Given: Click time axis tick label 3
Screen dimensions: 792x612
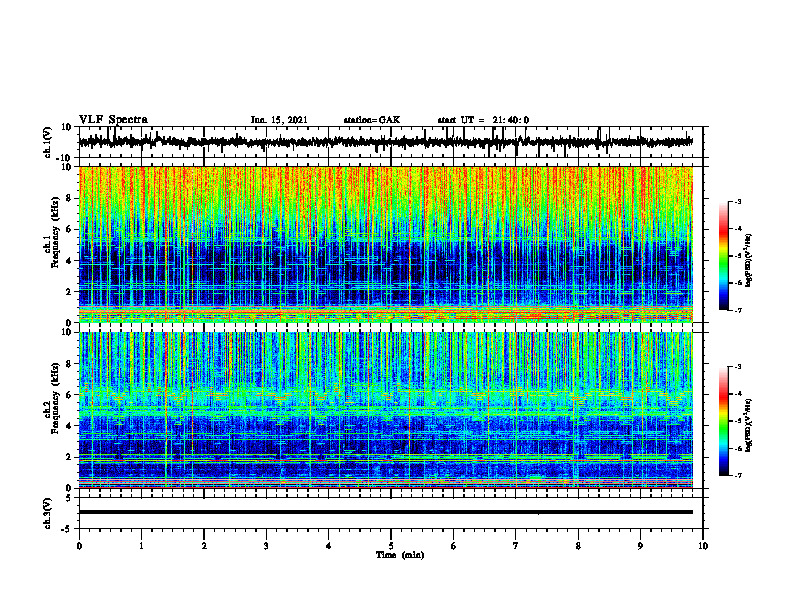Looking at the screenshot, I should point(266,546).
